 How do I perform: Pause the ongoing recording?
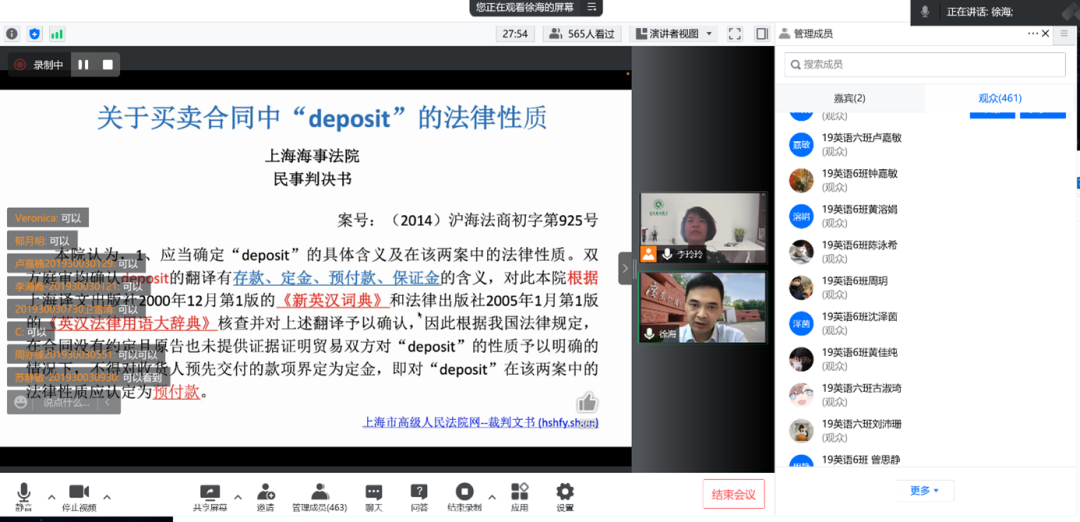[x=84, y=65]
